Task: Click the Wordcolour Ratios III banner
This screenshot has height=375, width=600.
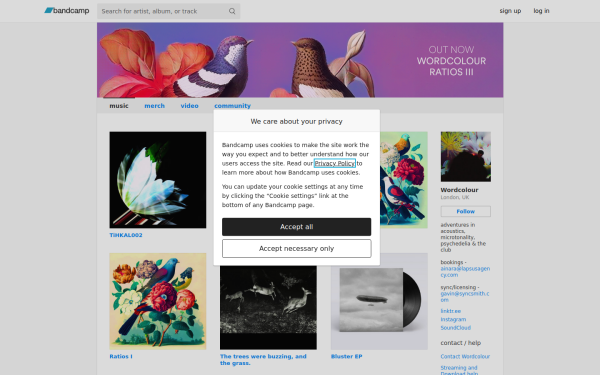Action: point(300,60)
